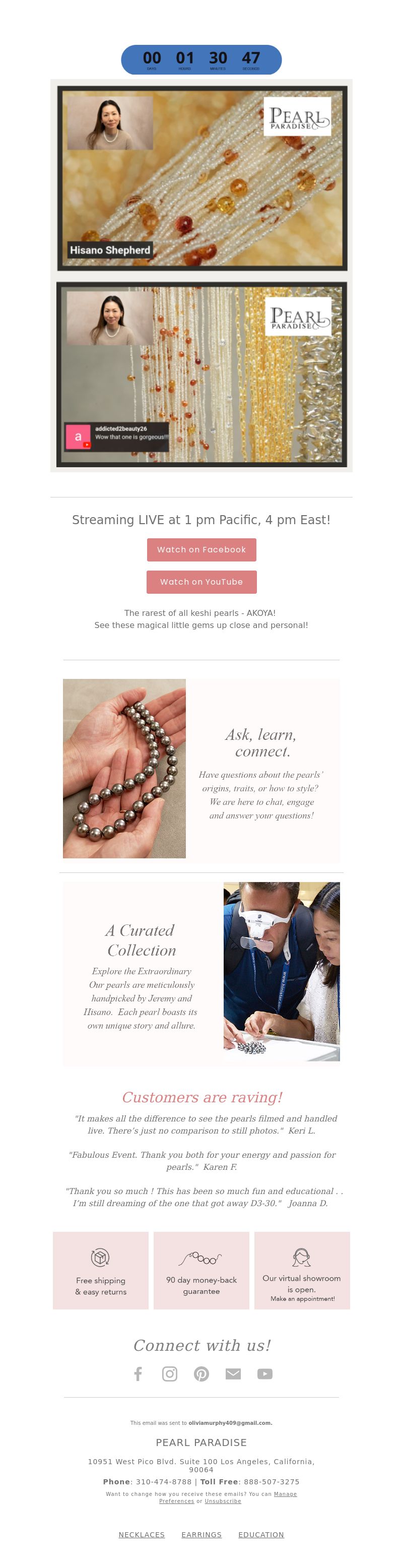Viewport: 403px width, 1568px height.
Task: Open the Pinterest social icon
Action: click(201, 1374)
